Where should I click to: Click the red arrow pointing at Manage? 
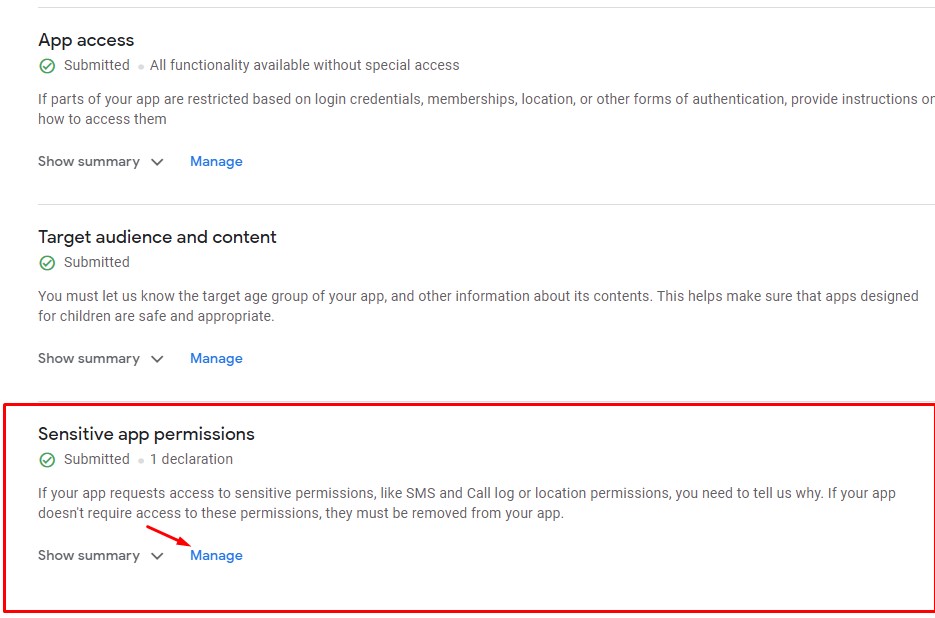pyautogui.click(x=168, y=535)
